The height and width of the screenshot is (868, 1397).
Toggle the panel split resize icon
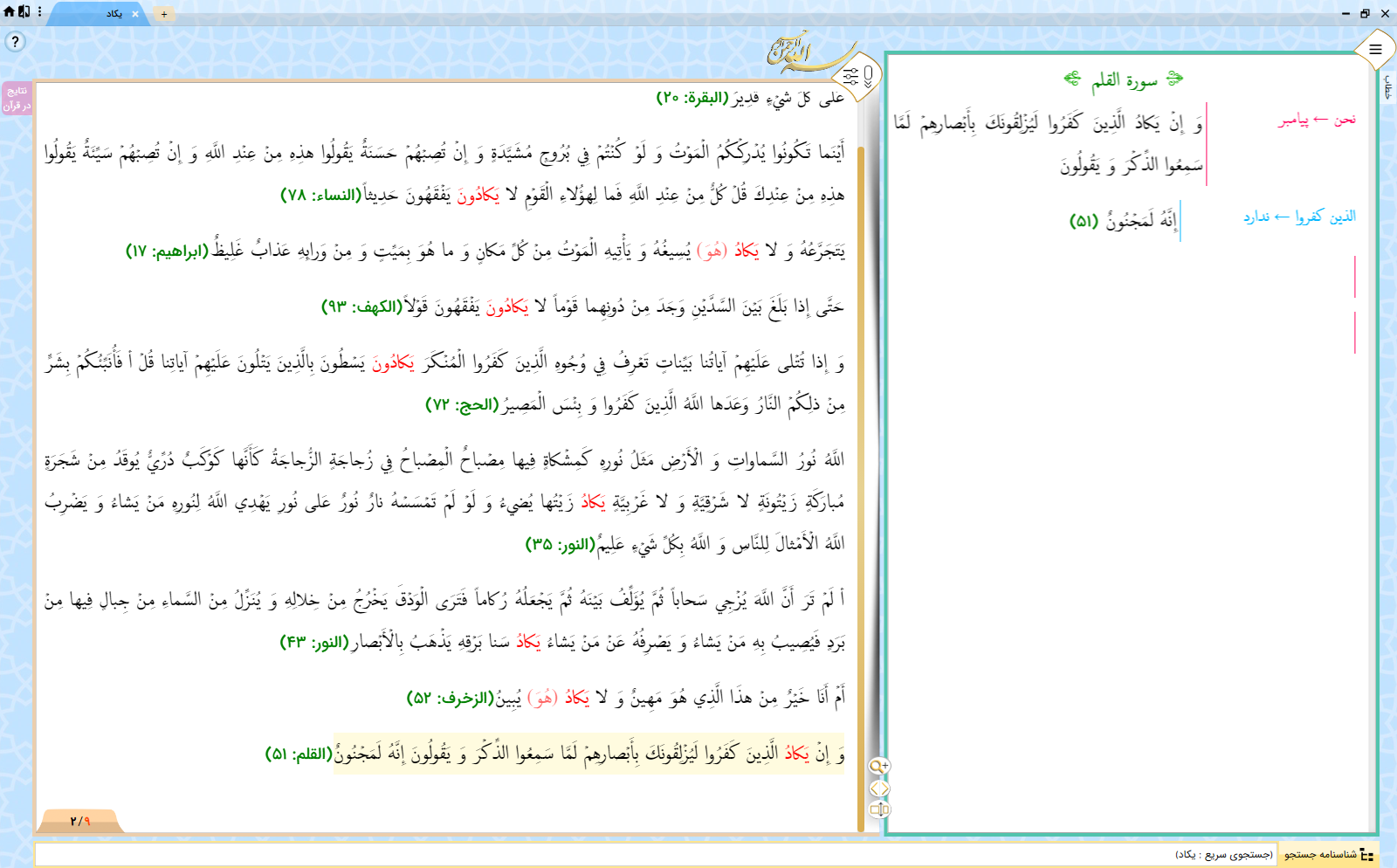[x=879, y=809]
